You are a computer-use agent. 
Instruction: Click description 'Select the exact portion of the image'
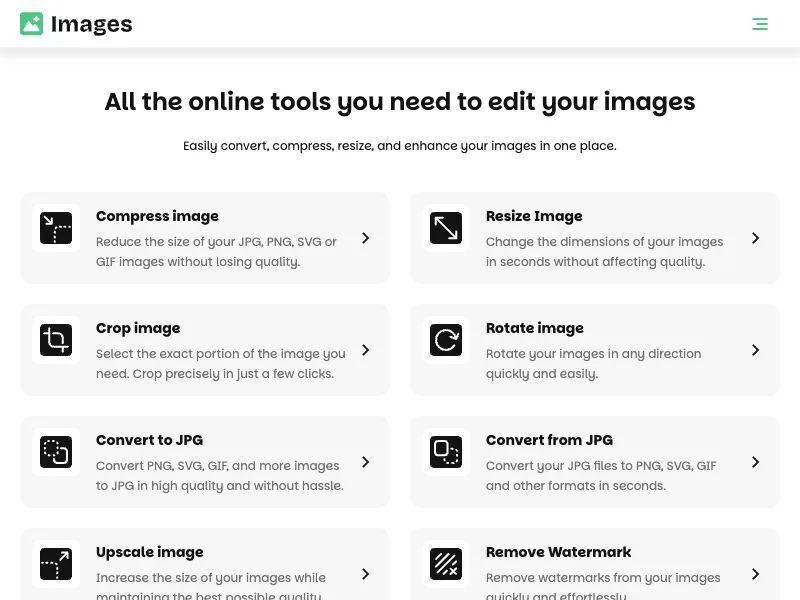click(x=221, y=364)
